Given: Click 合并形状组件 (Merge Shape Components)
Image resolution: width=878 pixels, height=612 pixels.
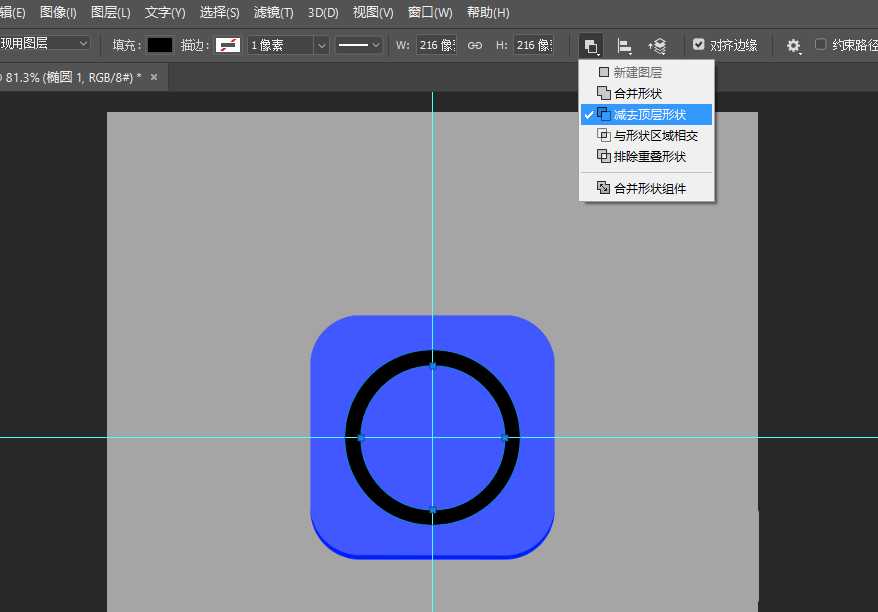Looking at the screenshot, I should point(647,188).
